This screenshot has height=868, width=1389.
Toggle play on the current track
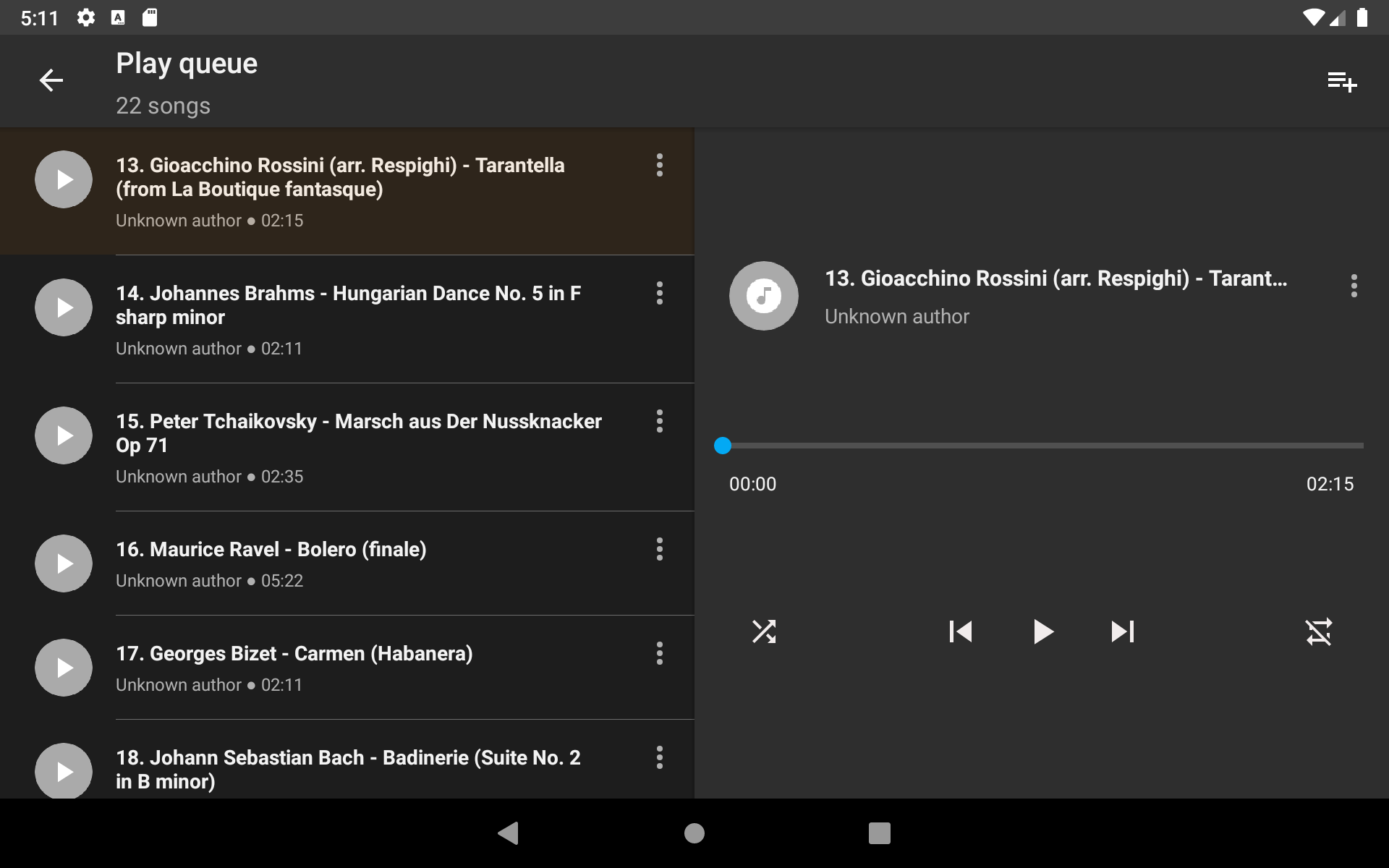1043,631
